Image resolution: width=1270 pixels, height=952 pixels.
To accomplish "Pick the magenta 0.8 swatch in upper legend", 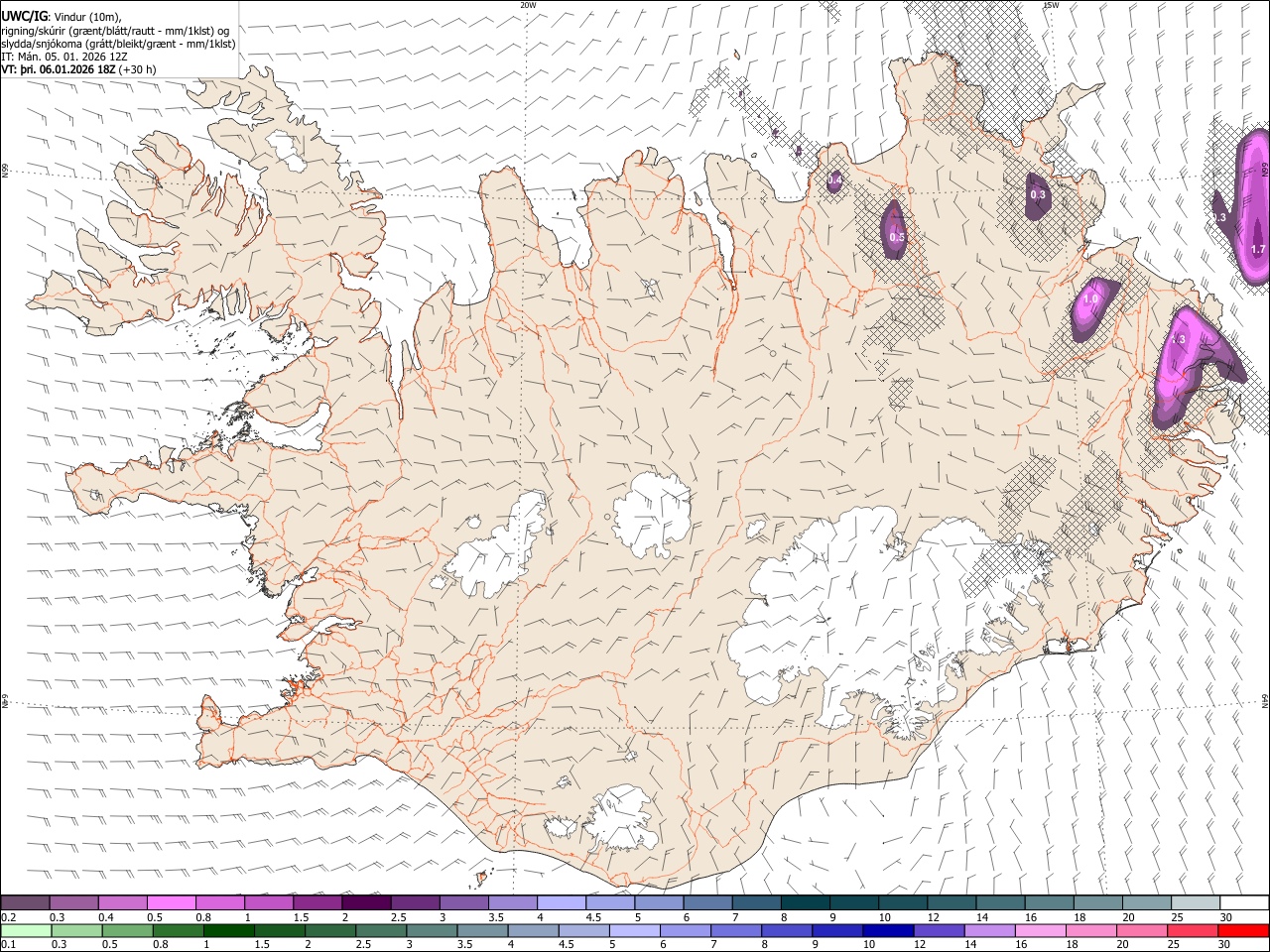I will click(220, 902).
